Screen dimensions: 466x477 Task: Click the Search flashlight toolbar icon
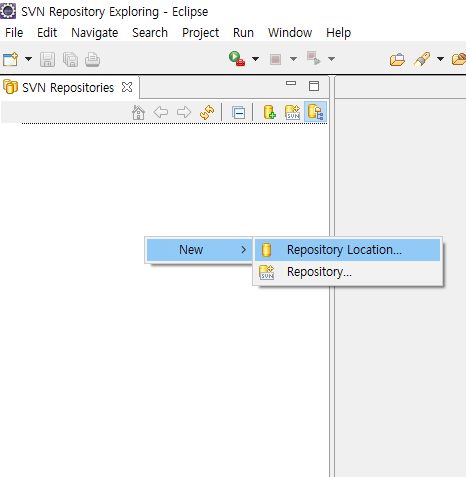[422, 59]
